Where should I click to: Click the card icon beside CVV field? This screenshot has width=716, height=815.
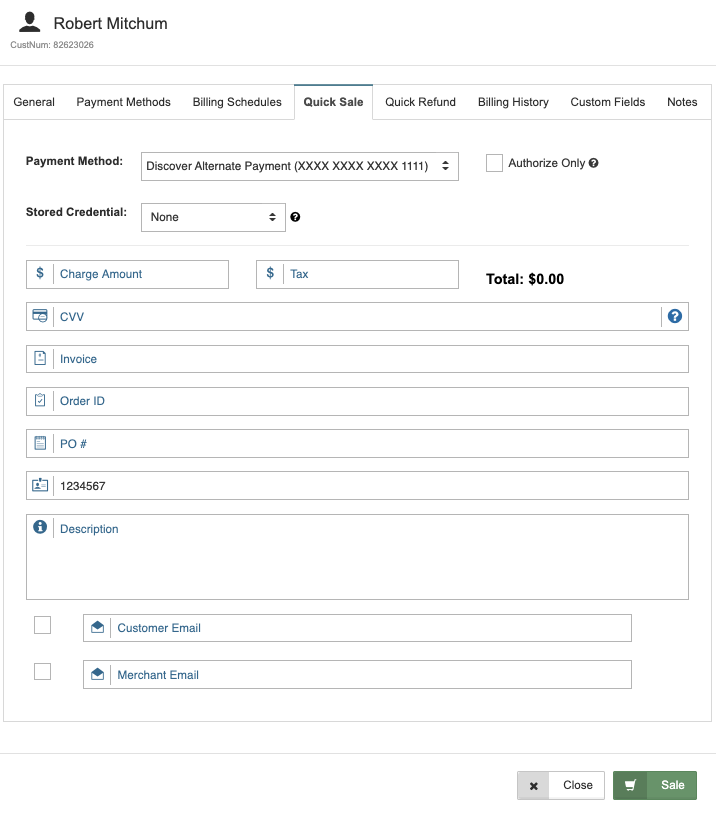click(40, 315)
